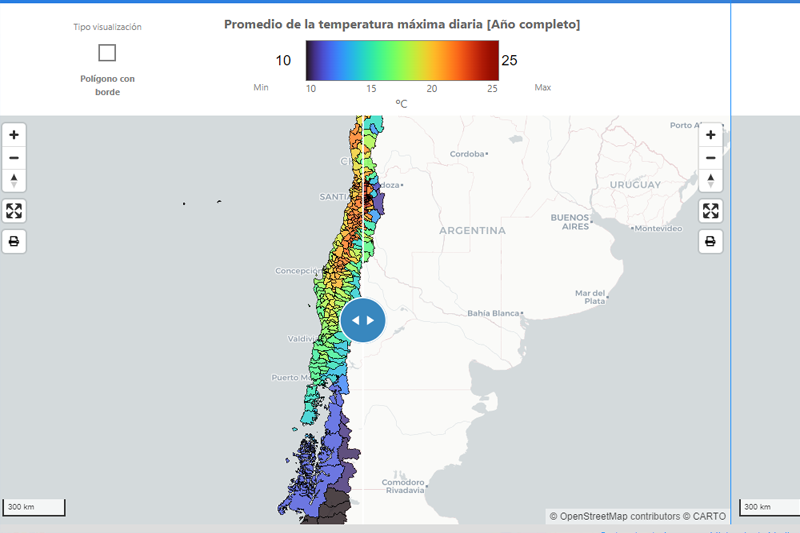Open fullscreen from the right map control
The image size is (800, 533).
click(x=710, y=211)
